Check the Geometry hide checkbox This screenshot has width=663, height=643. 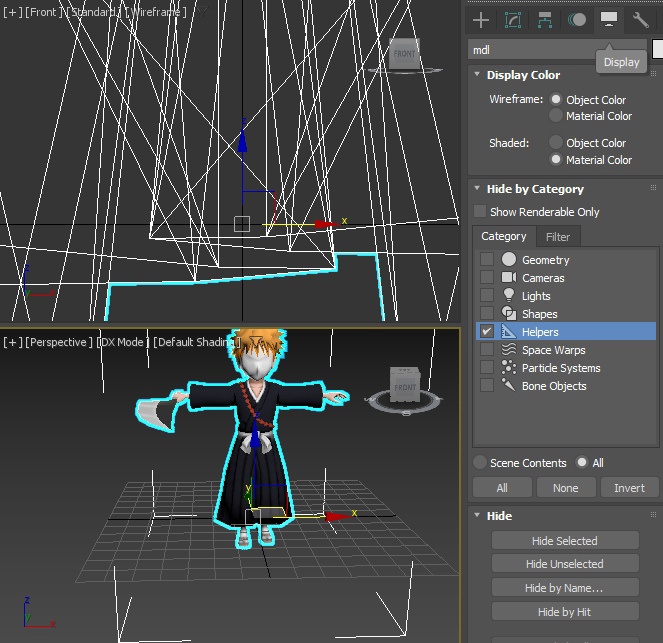click(487, 259)
